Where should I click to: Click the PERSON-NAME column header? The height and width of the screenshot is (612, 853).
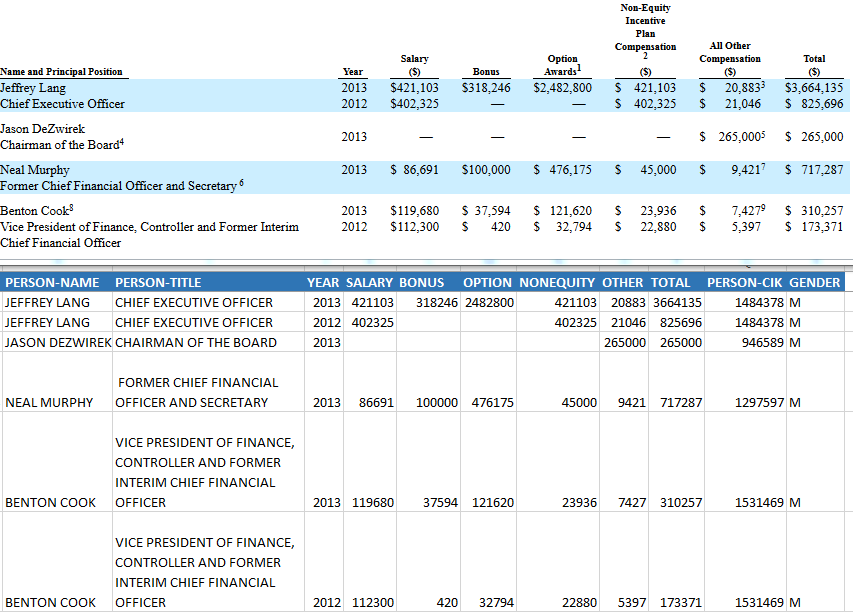(x=52, y=282)
